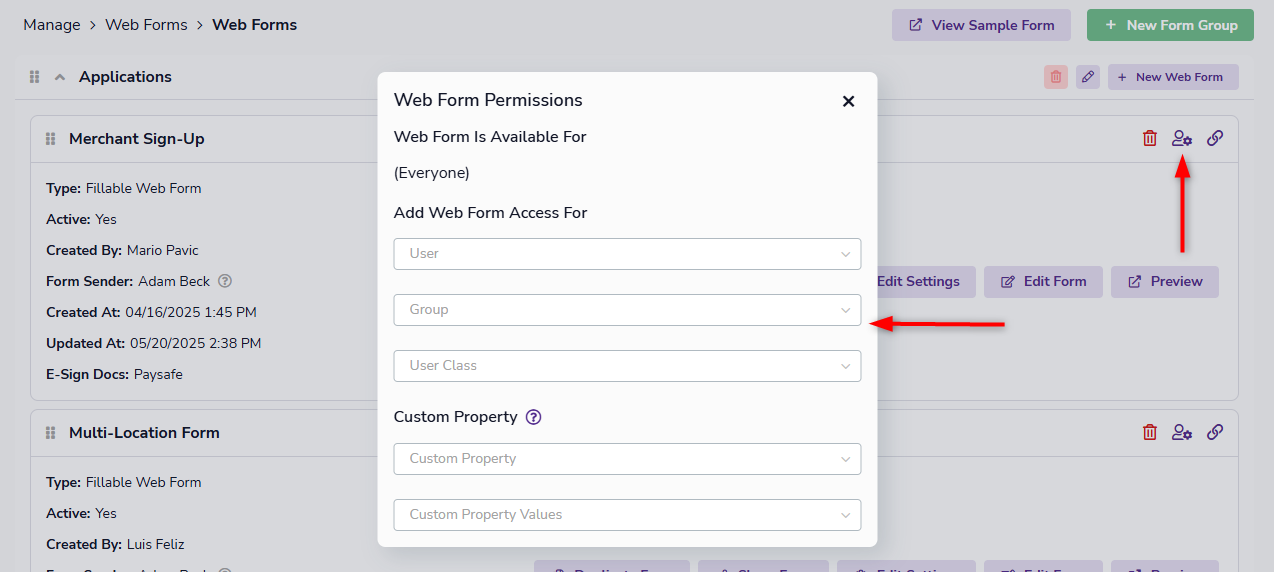The image size is (1274, 572).
Task: Edit the Applications group name
Action: click(1088, 77)
